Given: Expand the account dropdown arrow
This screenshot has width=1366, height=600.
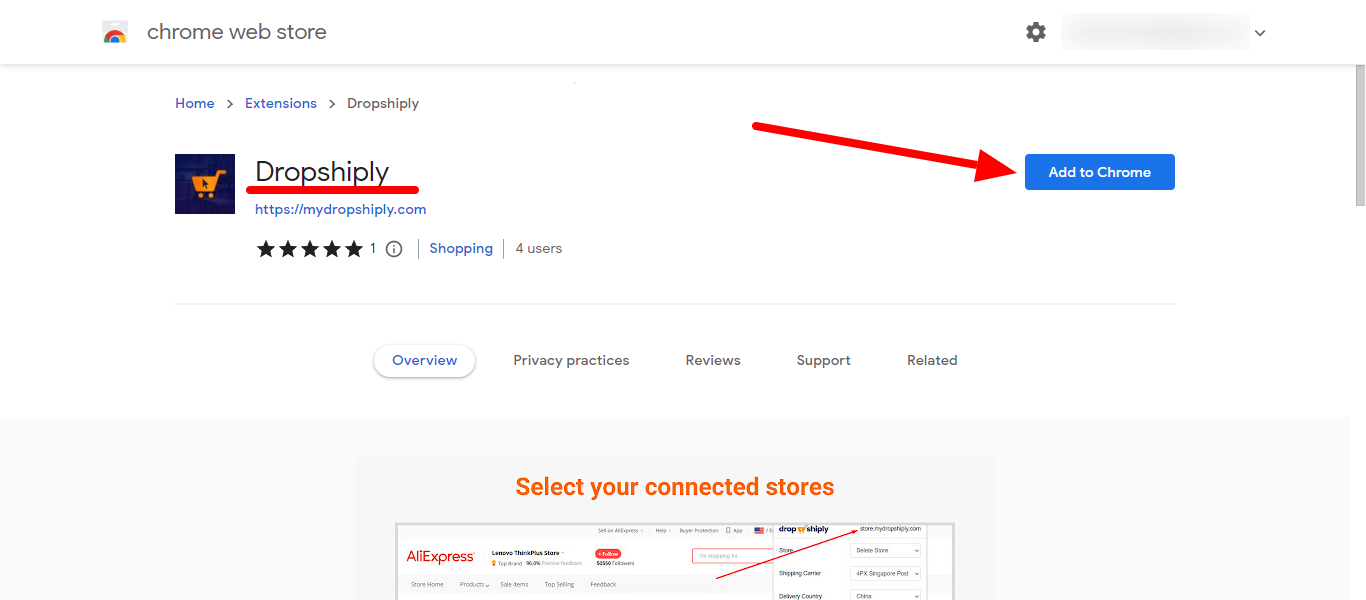Looking at the screenshot, I should pyautogui.click(x=1260, y=33).
